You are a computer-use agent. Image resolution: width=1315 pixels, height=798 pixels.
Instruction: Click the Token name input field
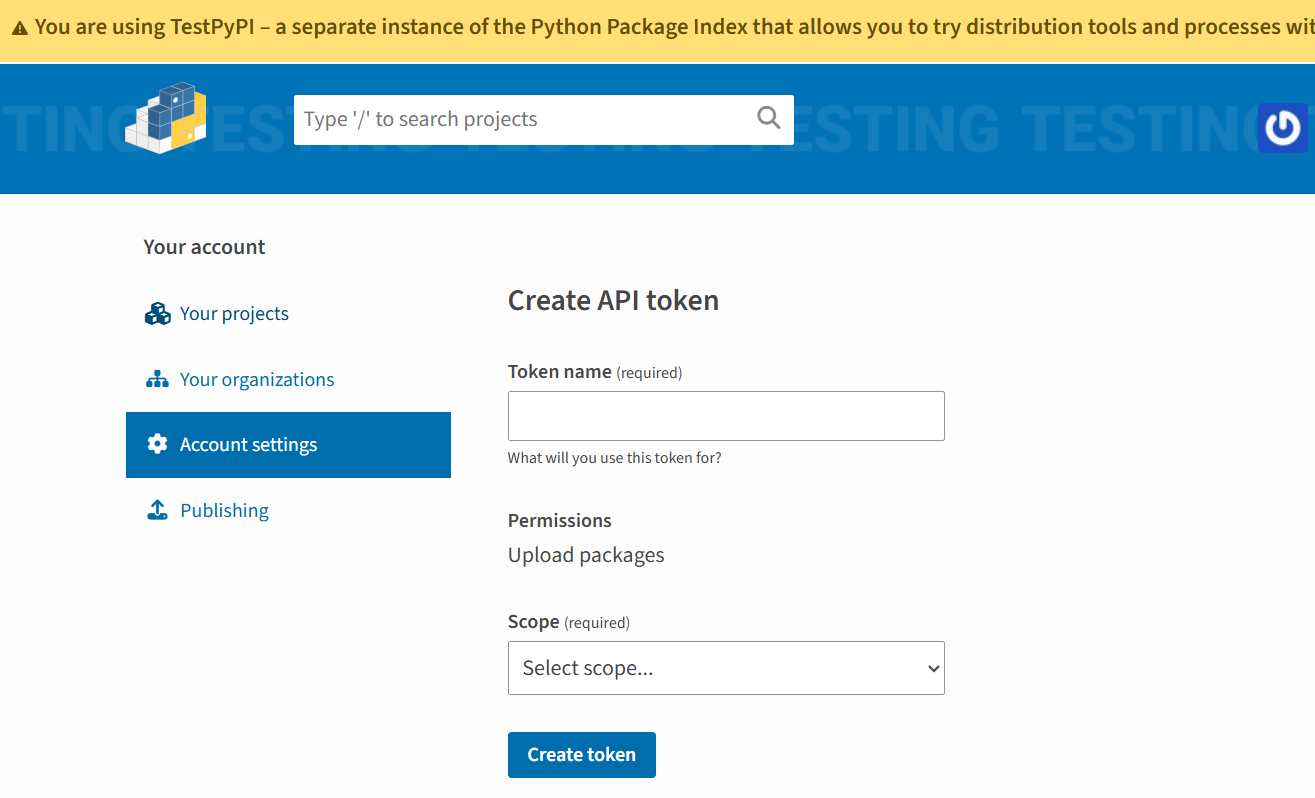tap(726, 415)
